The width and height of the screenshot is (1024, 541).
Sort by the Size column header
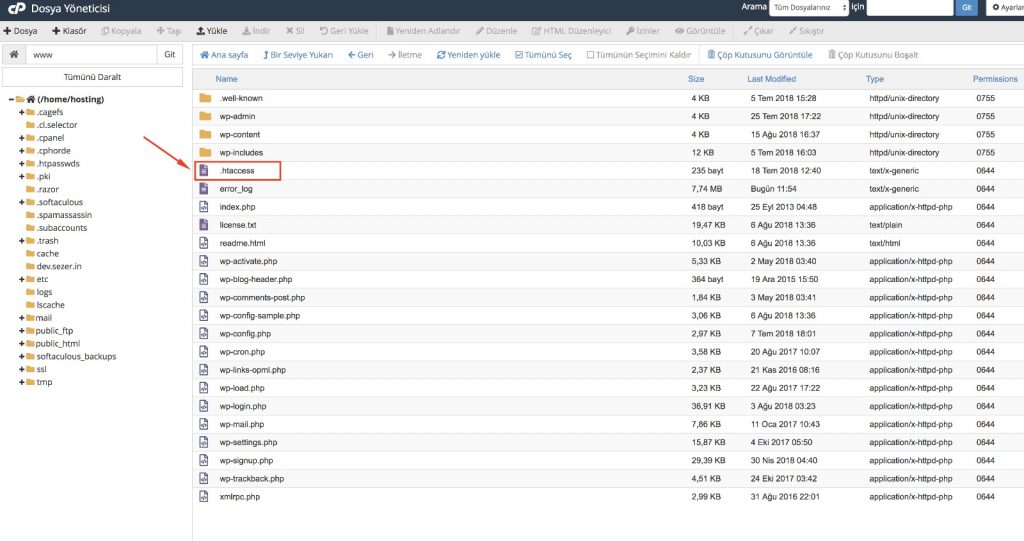tap(696, 79)
